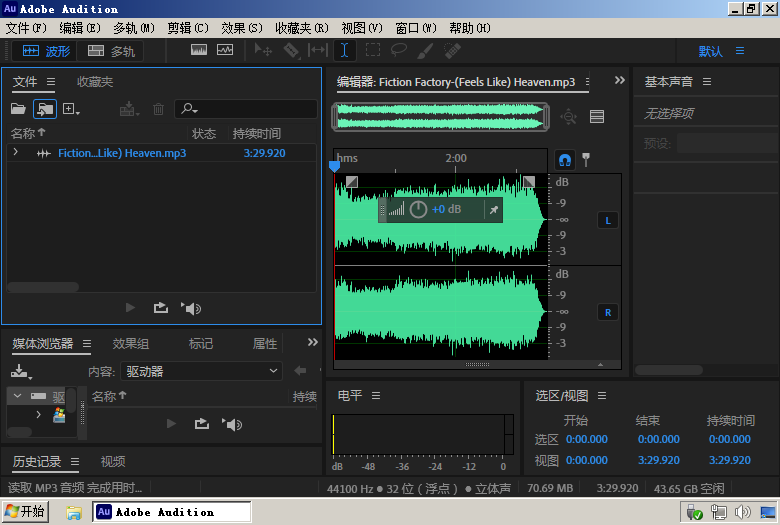Image resolution: width=780 pixels, height=525 pixels.
Task: Switch to Multitrack (多轨) view
Action: 111,51
